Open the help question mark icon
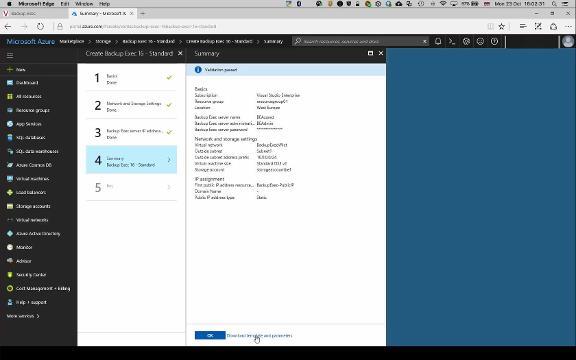The image size is (576, 360). [x=494, y=41]
